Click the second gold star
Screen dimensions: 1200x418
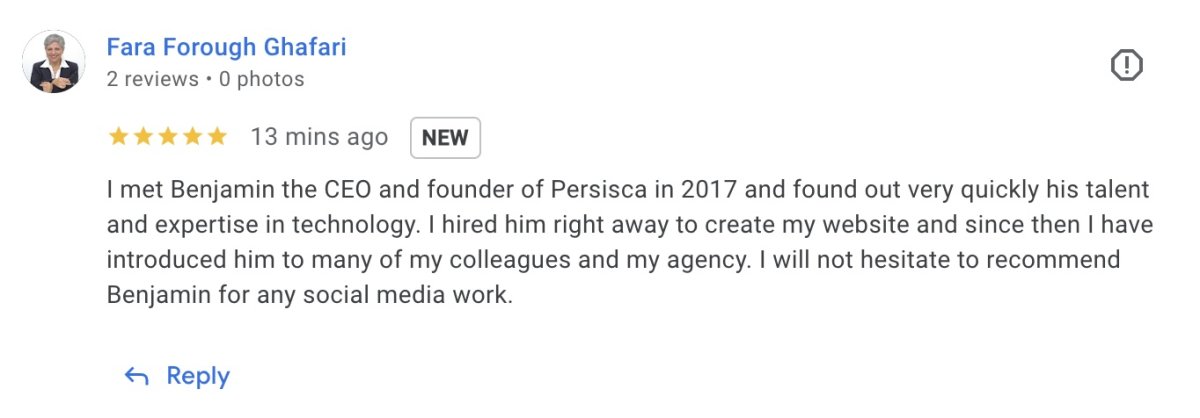click(143, 137)
